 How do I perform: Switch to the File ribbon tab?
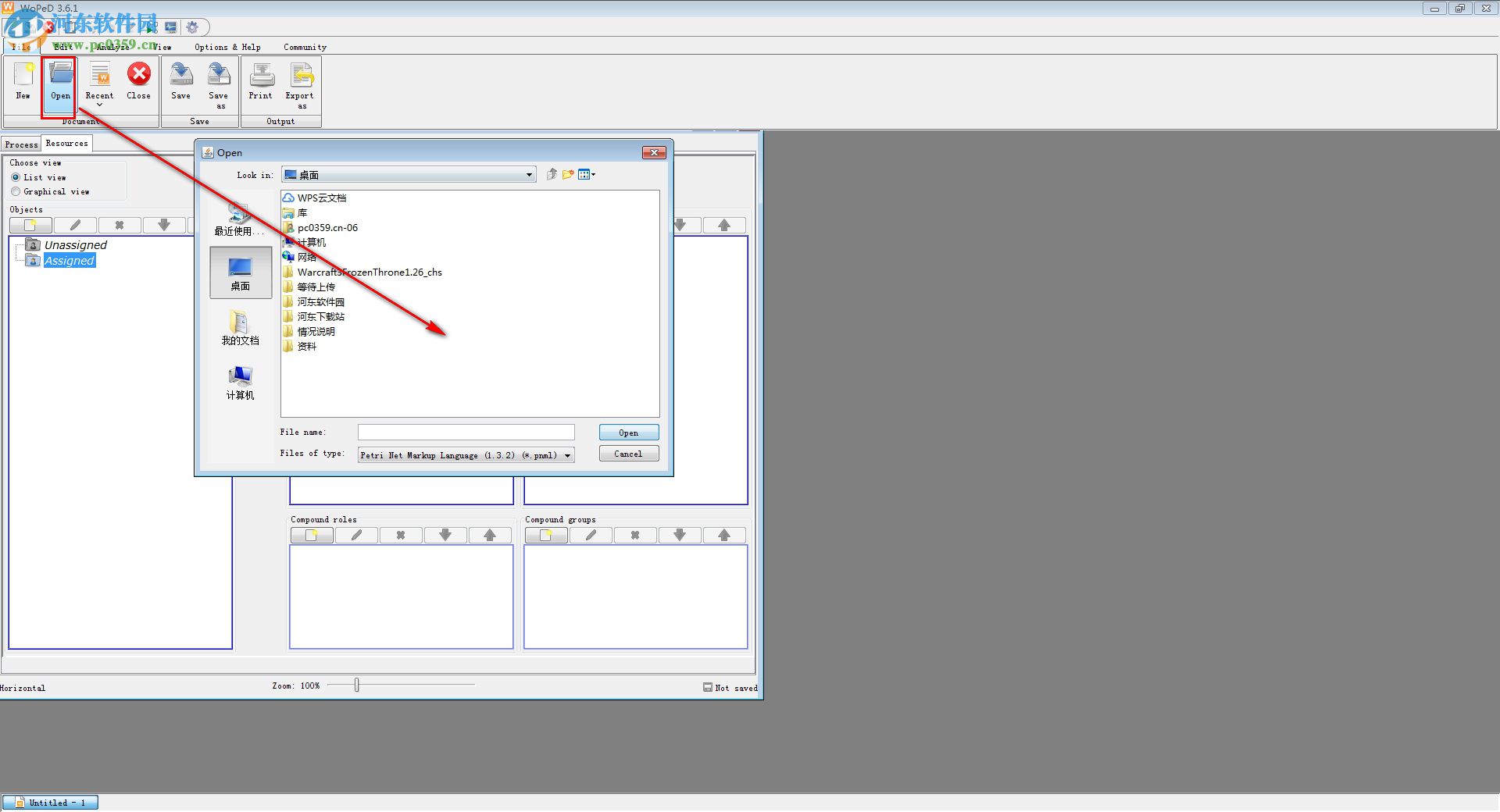(x=21, y=47)
